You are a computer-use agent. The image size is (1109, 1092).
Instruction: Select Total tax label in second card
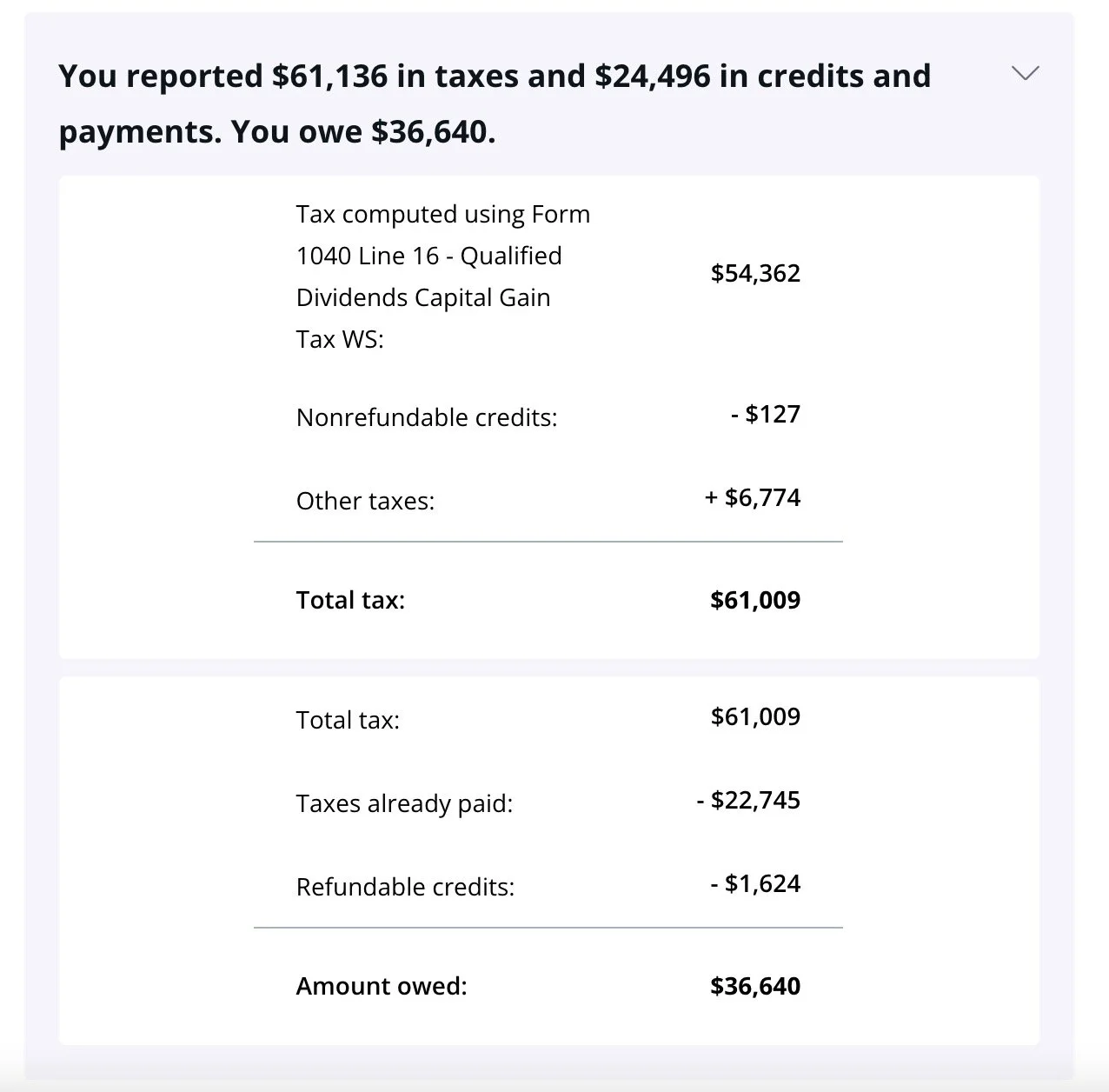pos(348,720)
